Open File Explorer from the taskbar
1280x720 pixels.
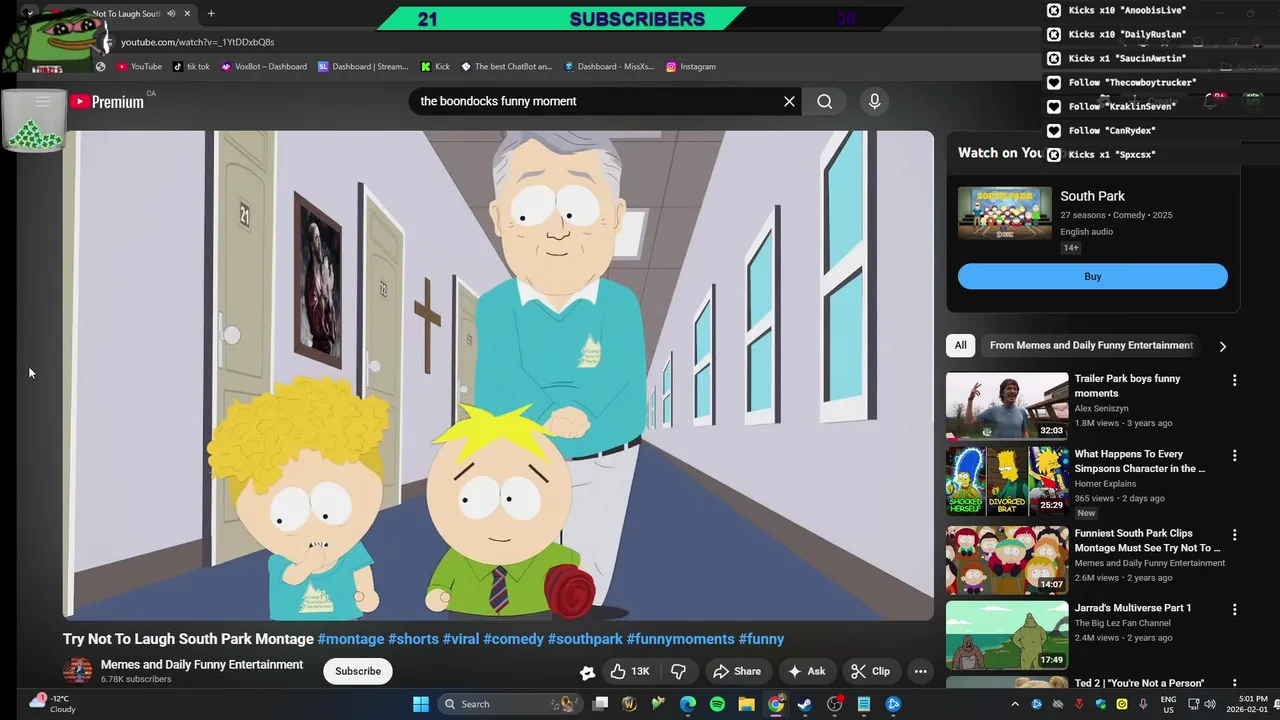point(746,704)
